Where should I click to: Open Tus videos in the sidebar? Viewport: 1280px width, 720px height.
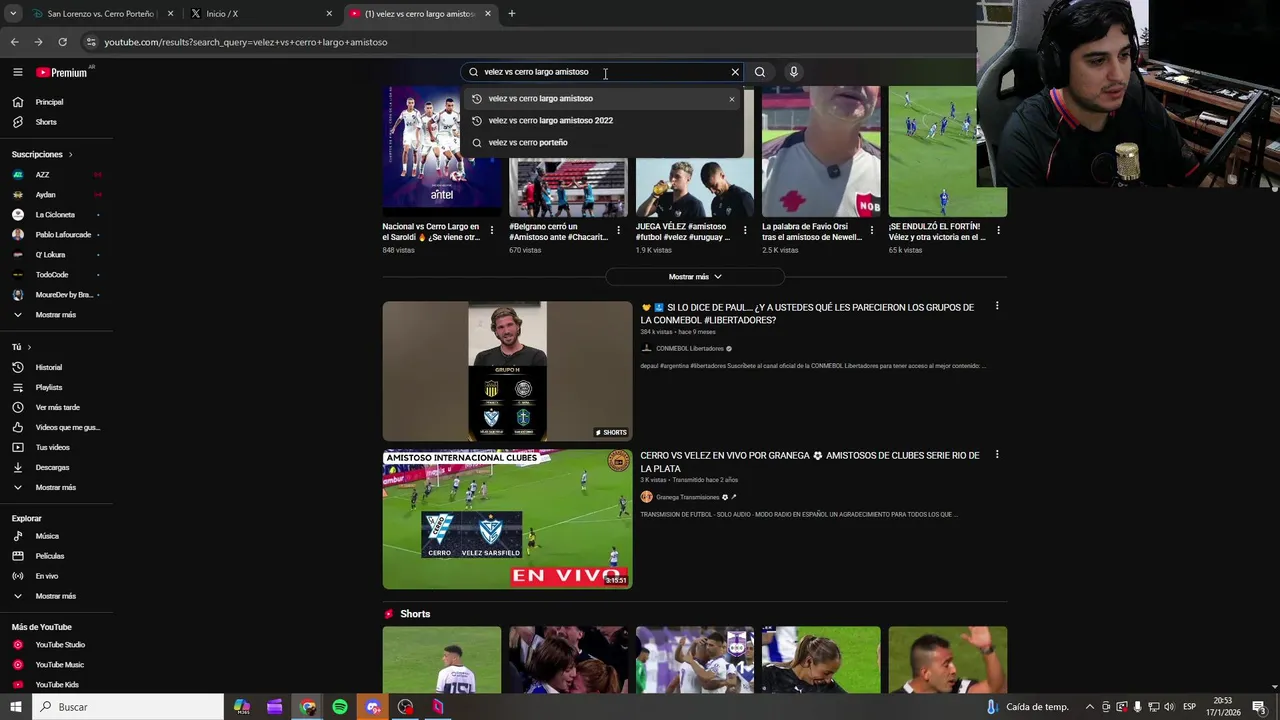52,447
